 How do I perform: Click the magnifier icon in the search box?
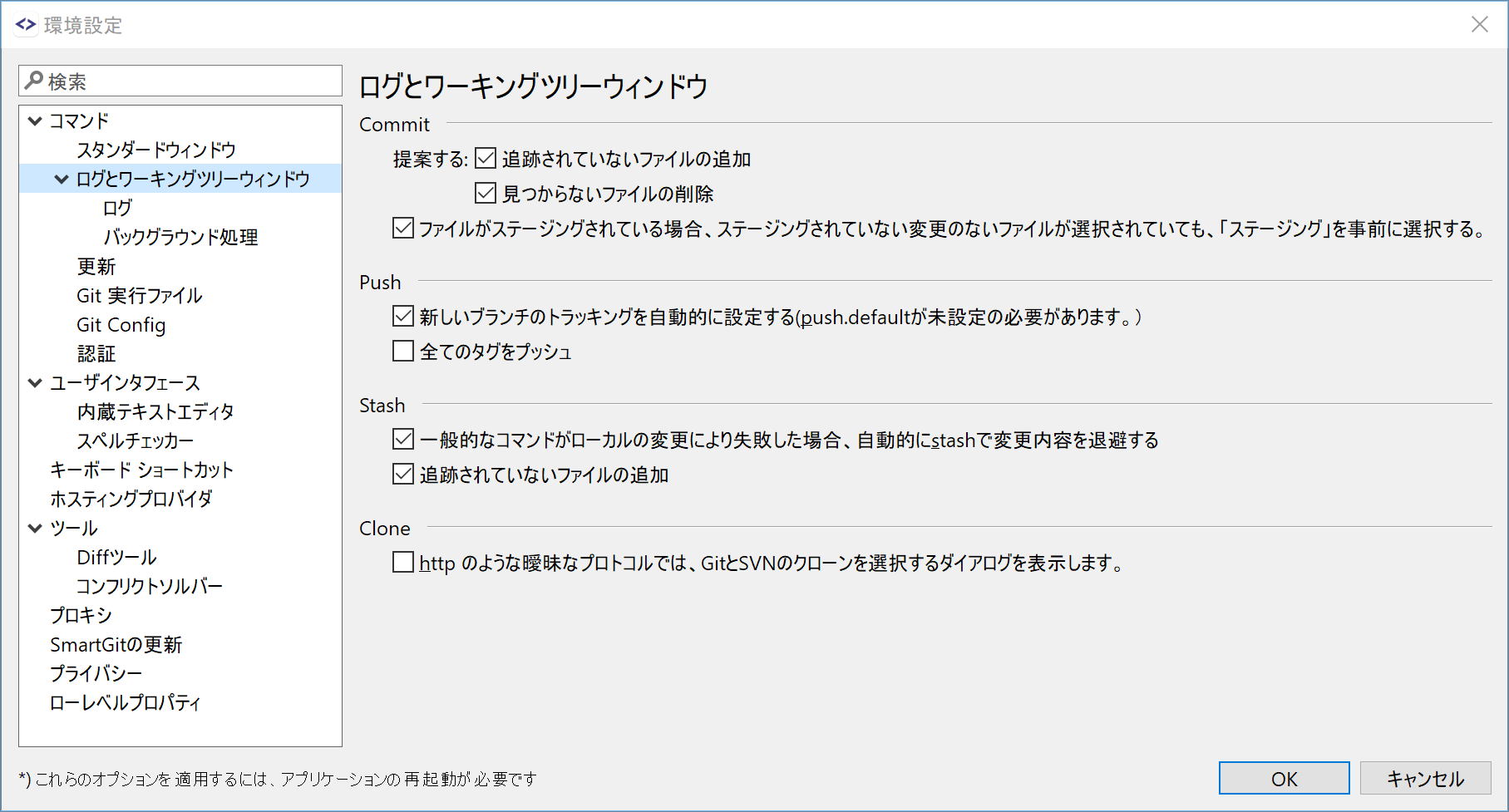34,80
